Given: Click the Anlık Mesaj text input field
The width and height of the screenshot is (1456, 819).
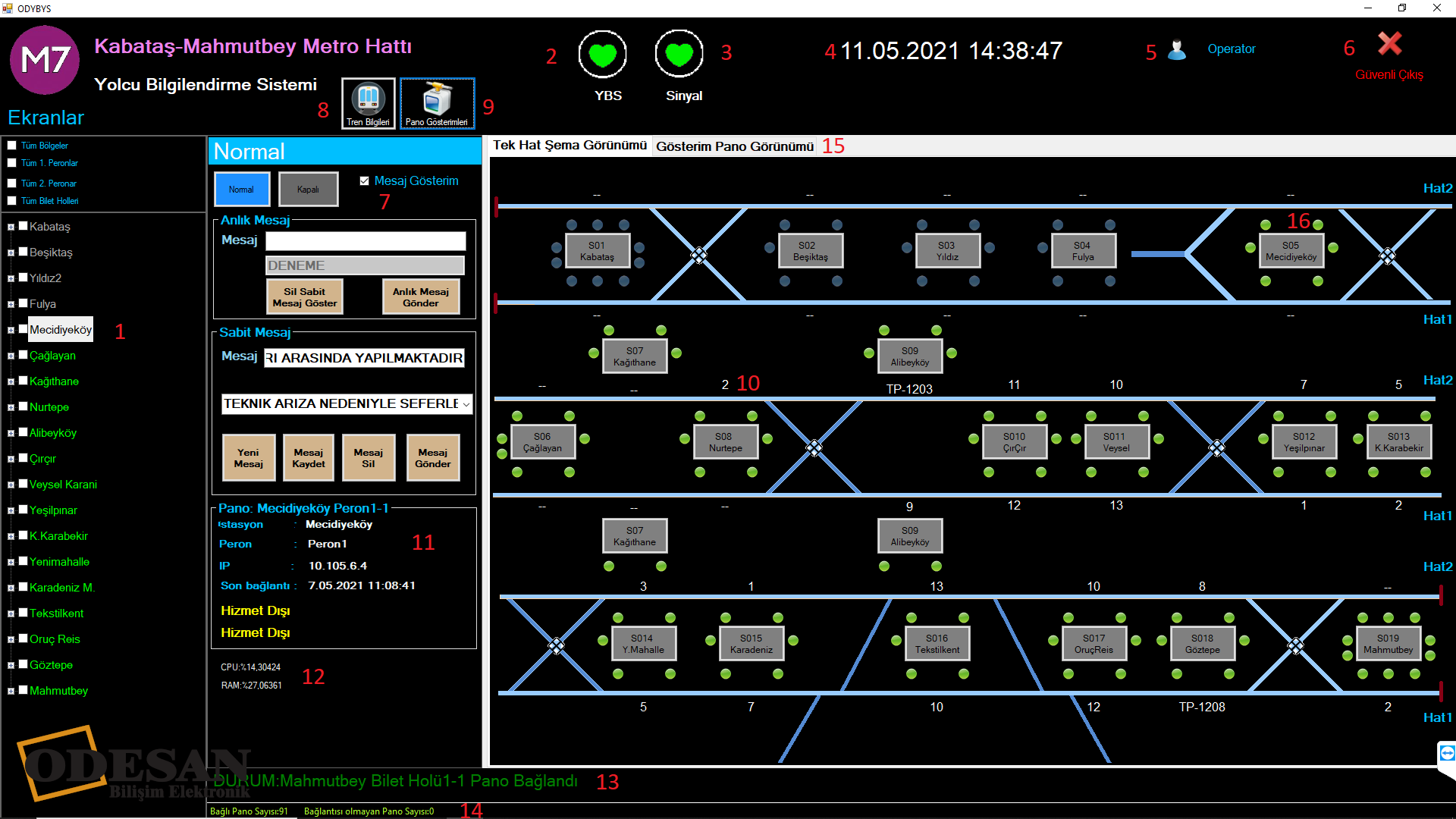Looking at the screenshot, I should tap(366, 241).
